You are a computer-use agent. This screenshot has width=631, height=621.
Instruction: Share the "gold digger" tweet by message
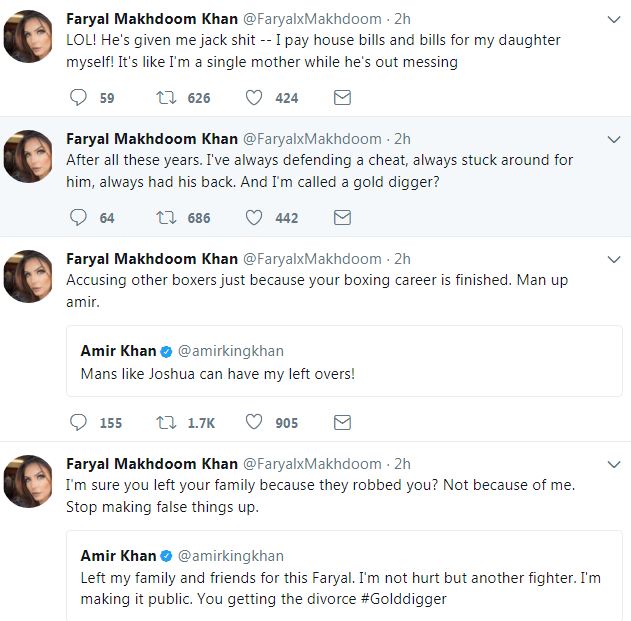point(342,217)
